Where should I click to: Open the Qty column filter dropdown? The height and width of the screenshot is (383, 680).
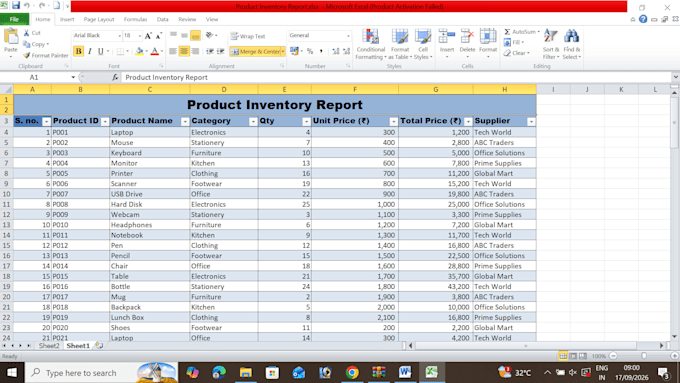[x=306, y=122]
